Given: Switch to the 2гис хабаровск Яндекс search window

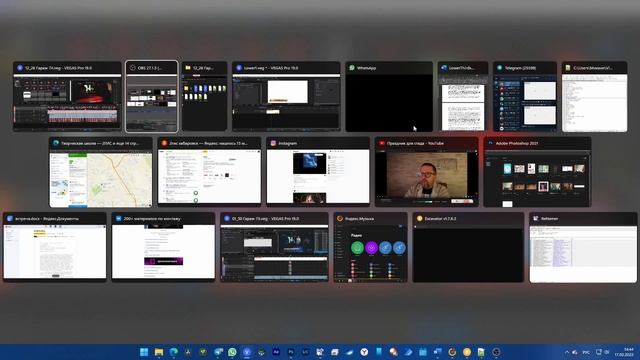Looking at the screenshot, I should coord(209,172).
